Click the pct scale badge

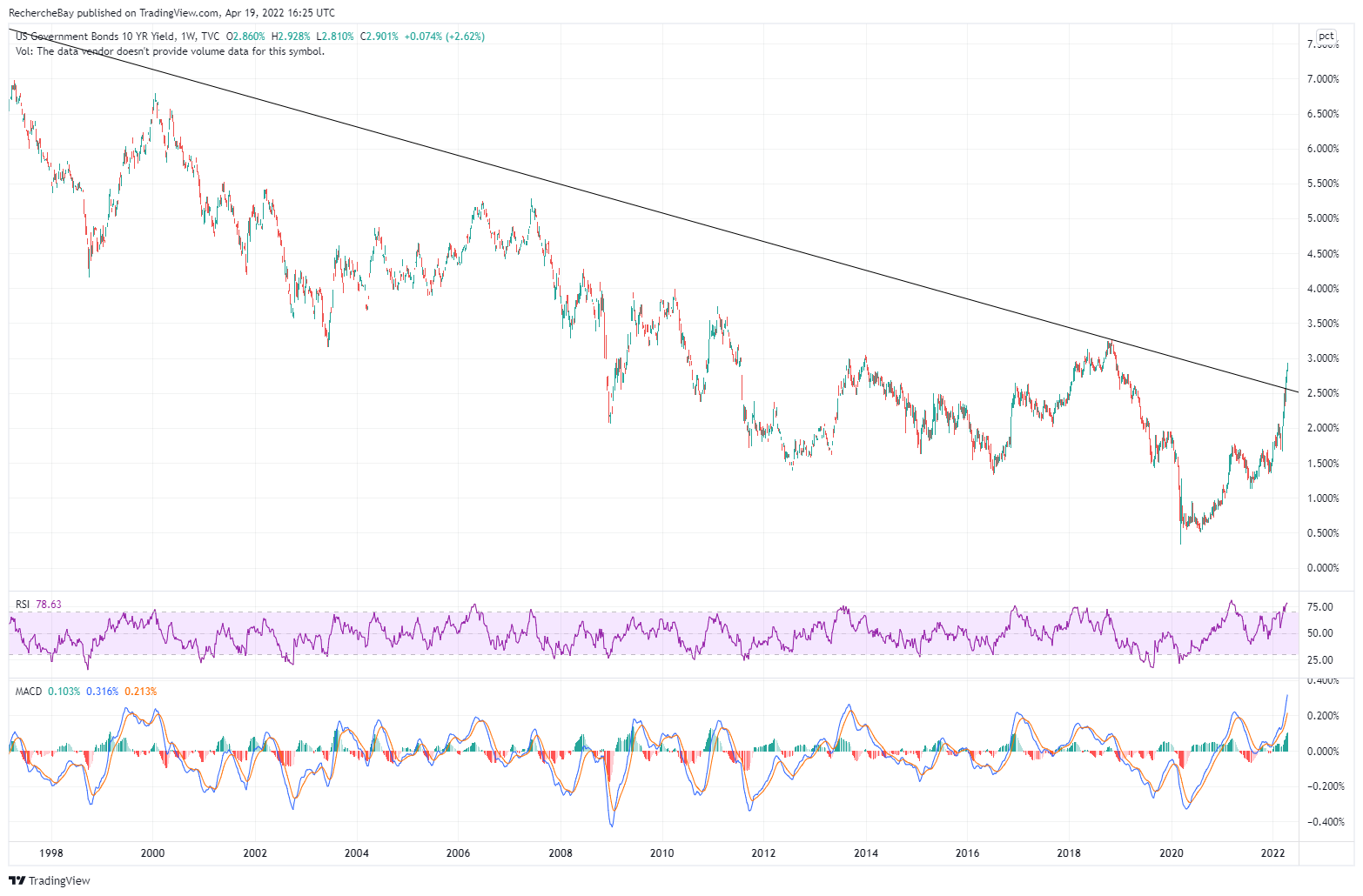1325,37
